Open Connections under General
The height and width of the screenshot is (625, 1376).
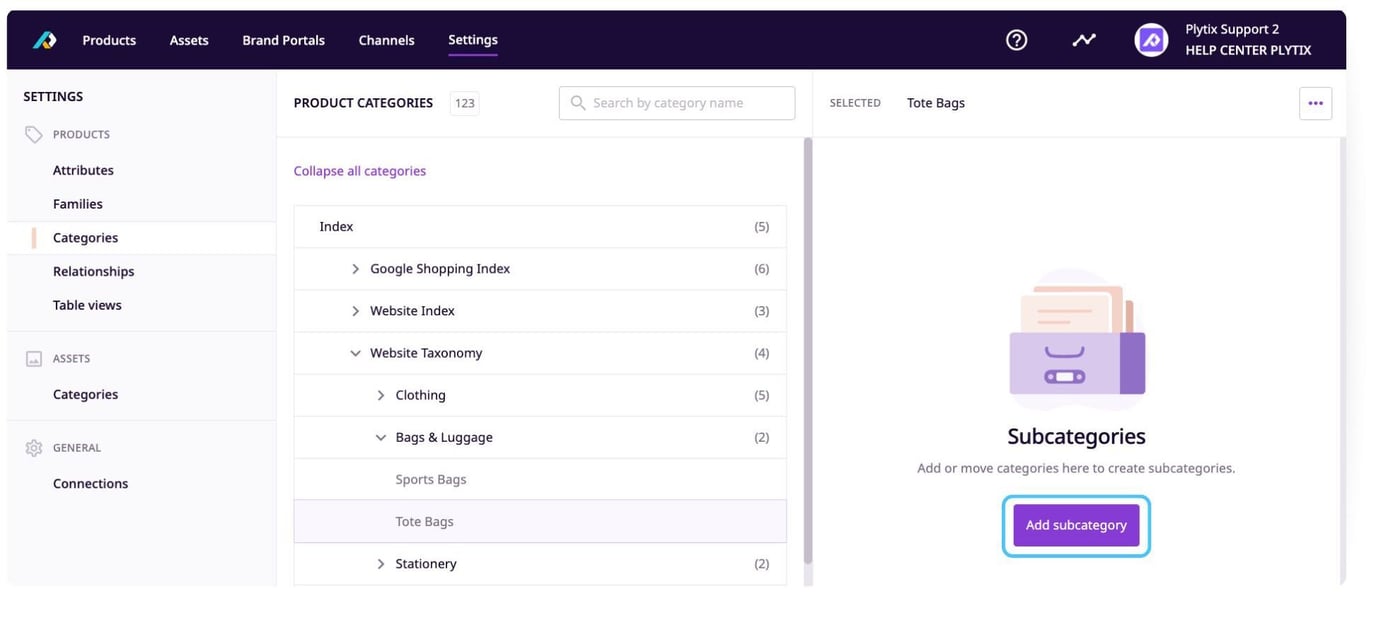(90, 483)
